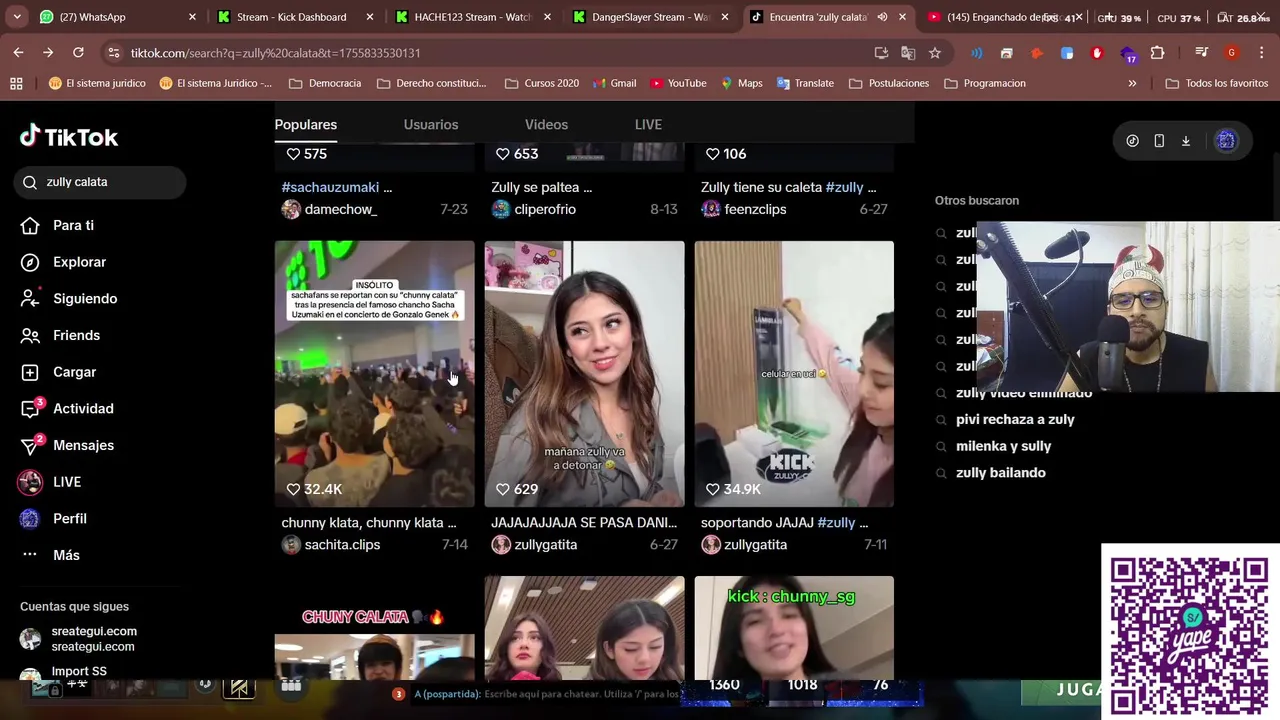
Task: Switch to the DangerSlayer Stream tab
Action: coord(650,17)
